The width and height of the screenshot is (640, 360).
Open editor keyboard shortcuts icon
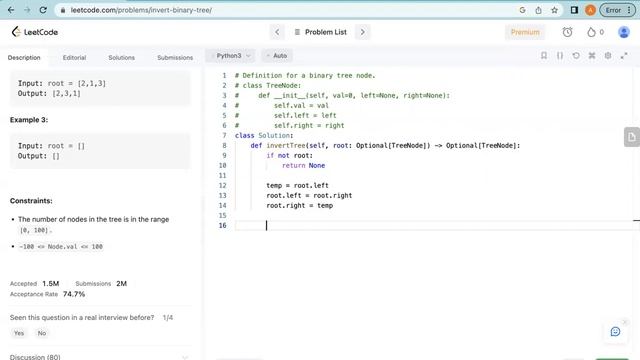[592, 56]
